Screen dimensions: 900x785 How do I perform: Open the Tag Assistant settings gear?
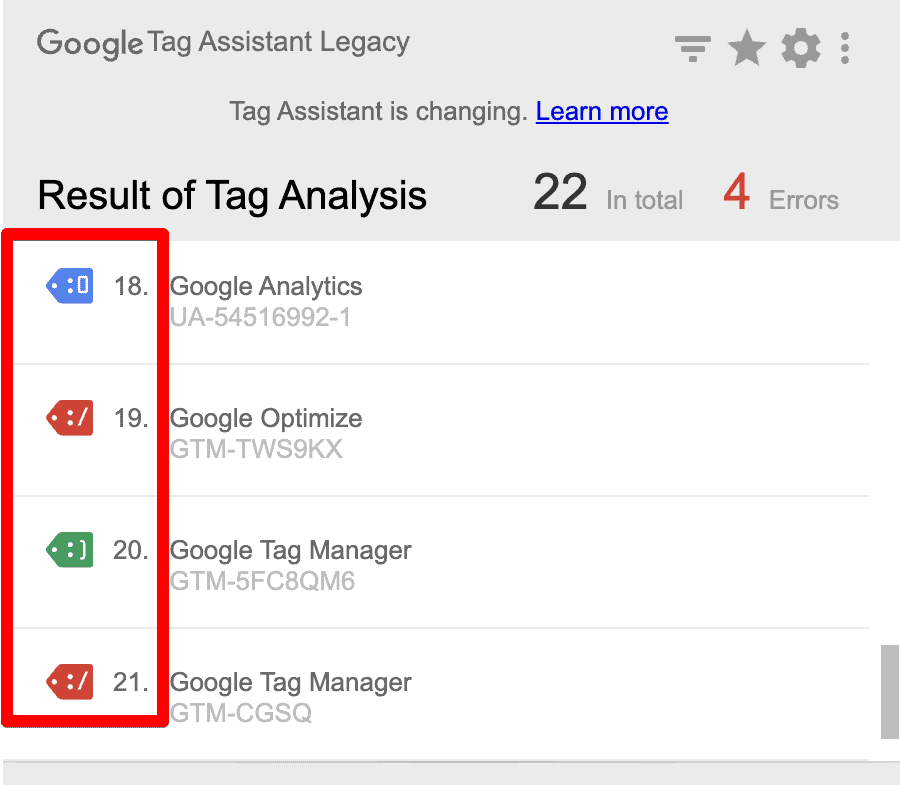(x=801, y=47)
